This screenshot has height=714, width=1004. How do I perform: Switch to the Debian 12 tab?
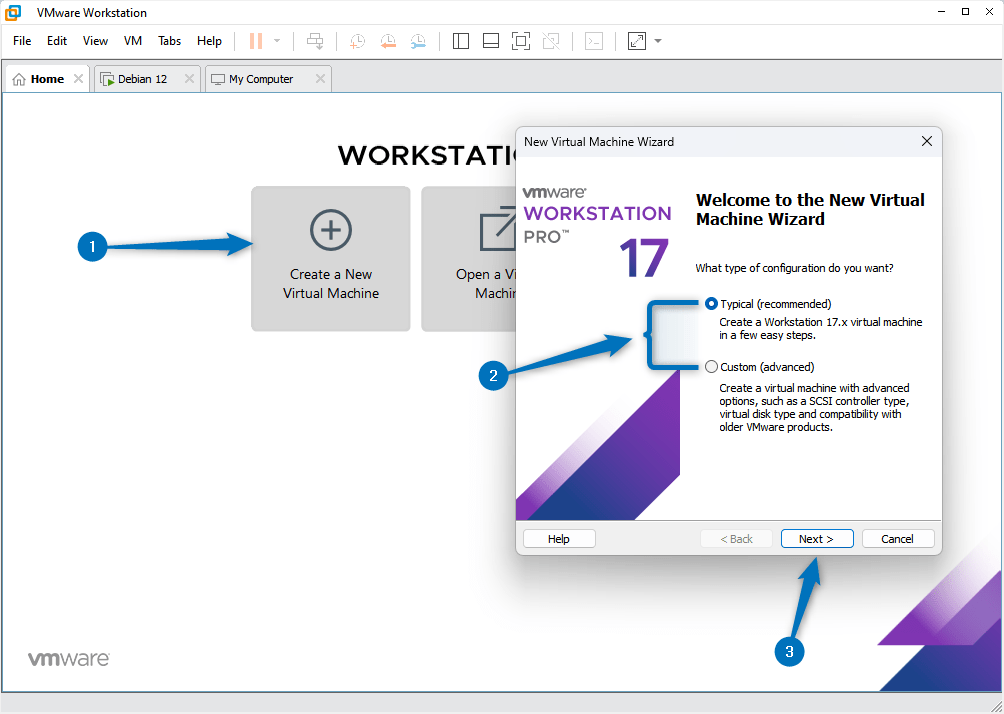[141, 79]
